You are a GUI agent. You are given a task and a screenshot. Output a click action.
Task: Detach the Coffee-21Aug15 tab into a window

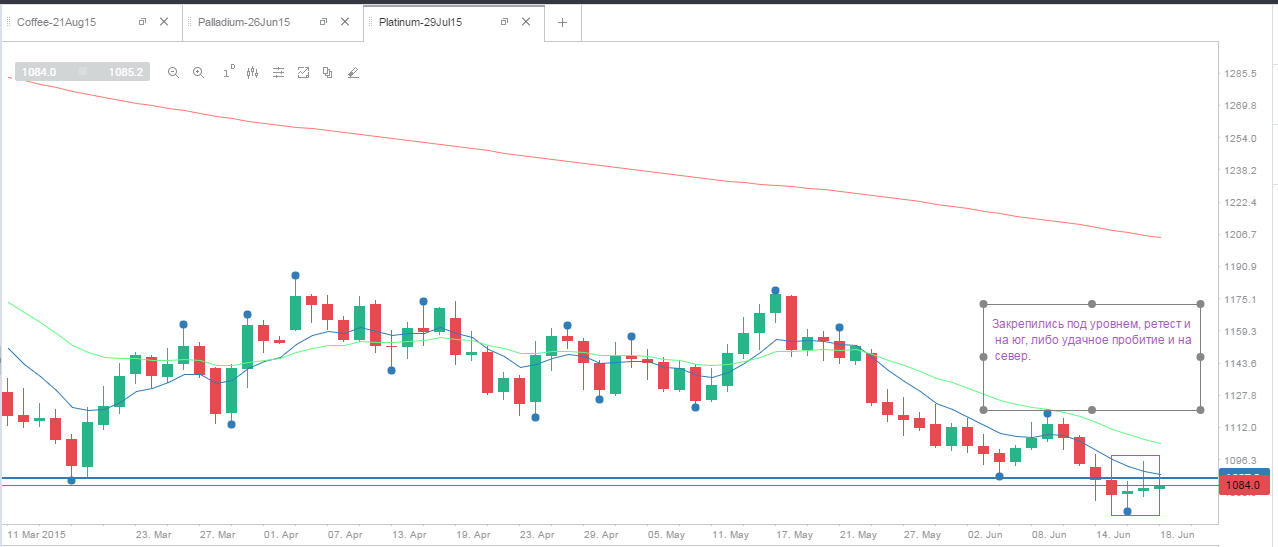tap(142, 22)
